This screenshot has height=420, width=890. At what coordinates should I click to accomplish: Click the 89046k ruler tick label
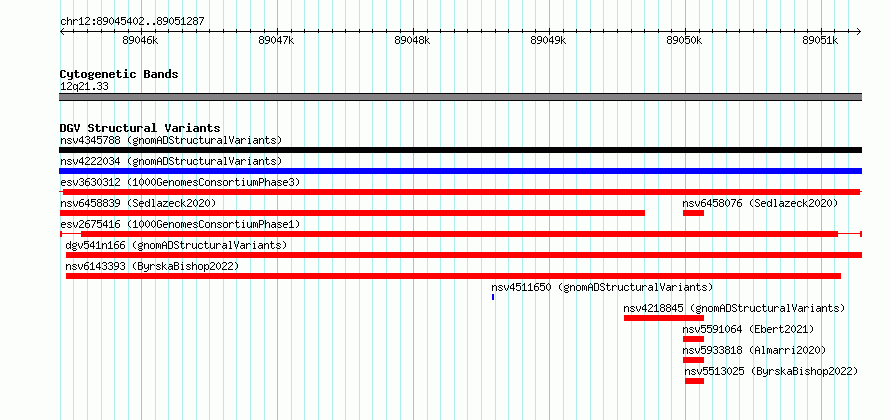coord(140,41)
